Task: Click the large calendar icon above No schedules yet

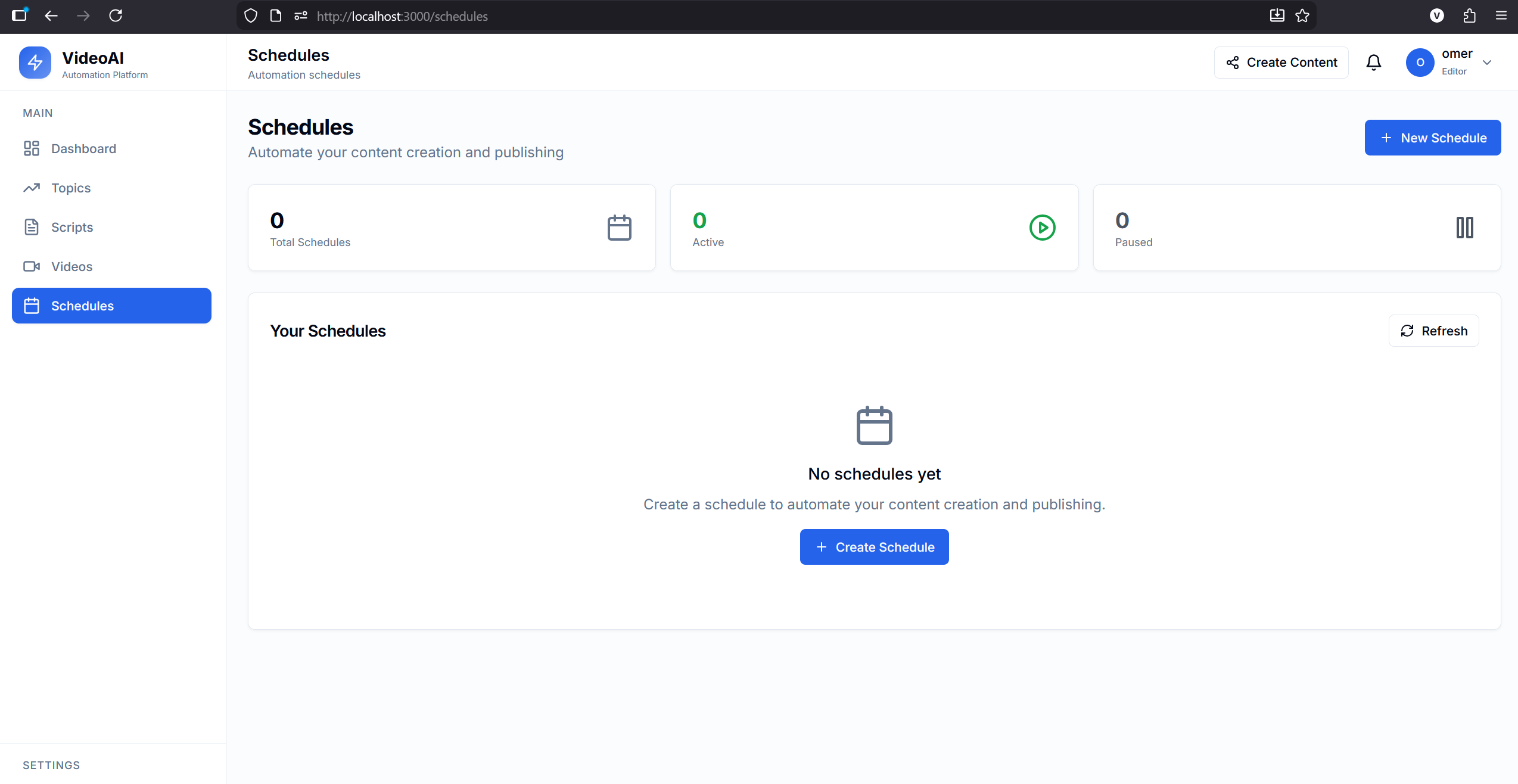Action: [875, 425]
